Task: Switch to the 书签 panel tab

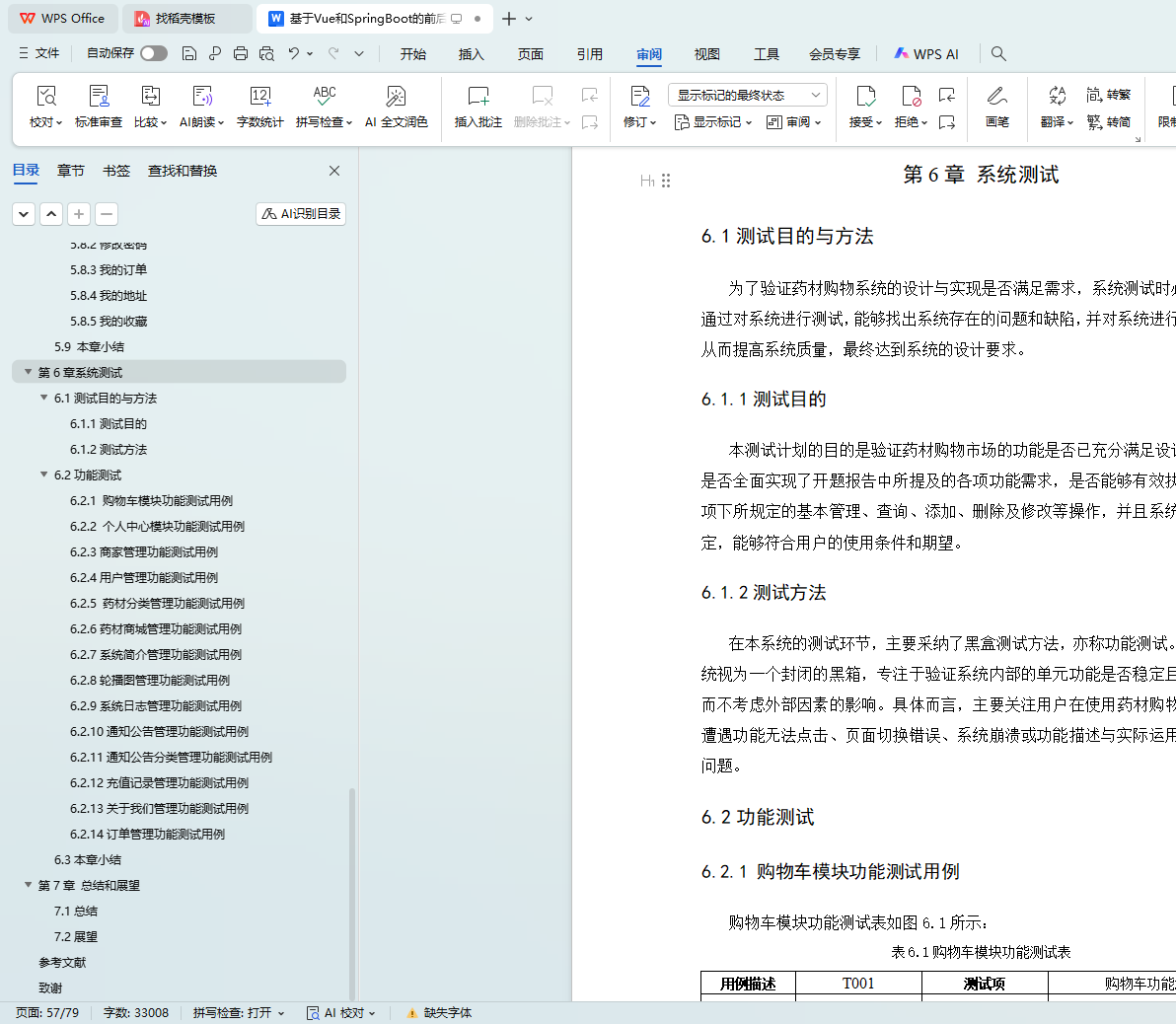Action: [116, 171]
